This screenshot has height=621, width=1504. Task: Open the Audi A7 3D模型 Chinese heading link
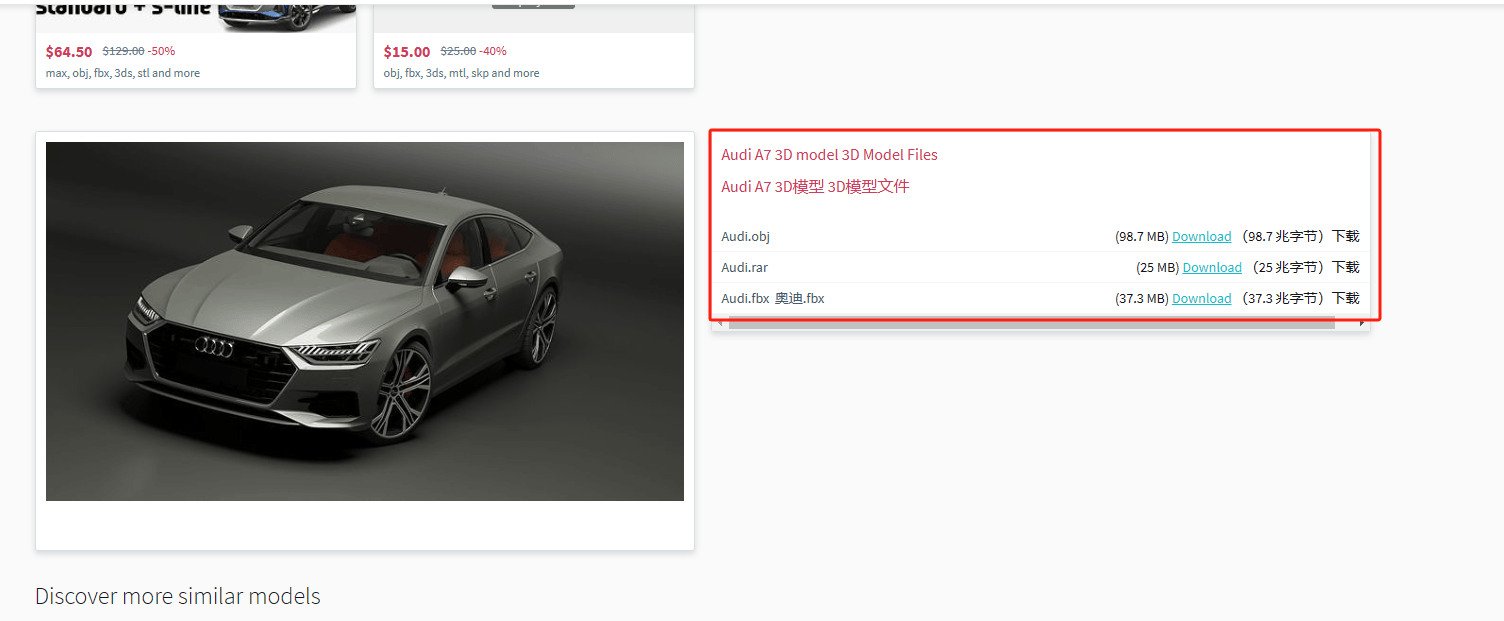click(815, 186)
